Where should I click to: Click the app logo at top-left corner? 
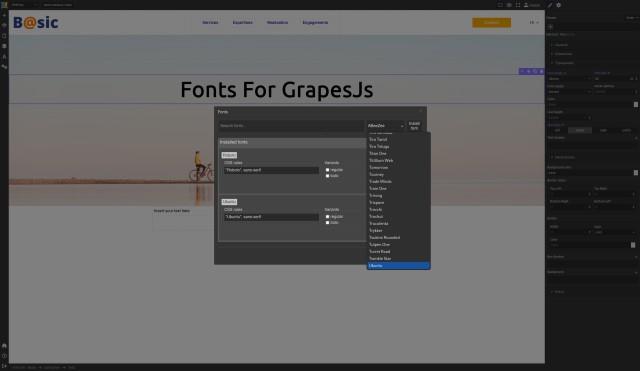[4, 4]
